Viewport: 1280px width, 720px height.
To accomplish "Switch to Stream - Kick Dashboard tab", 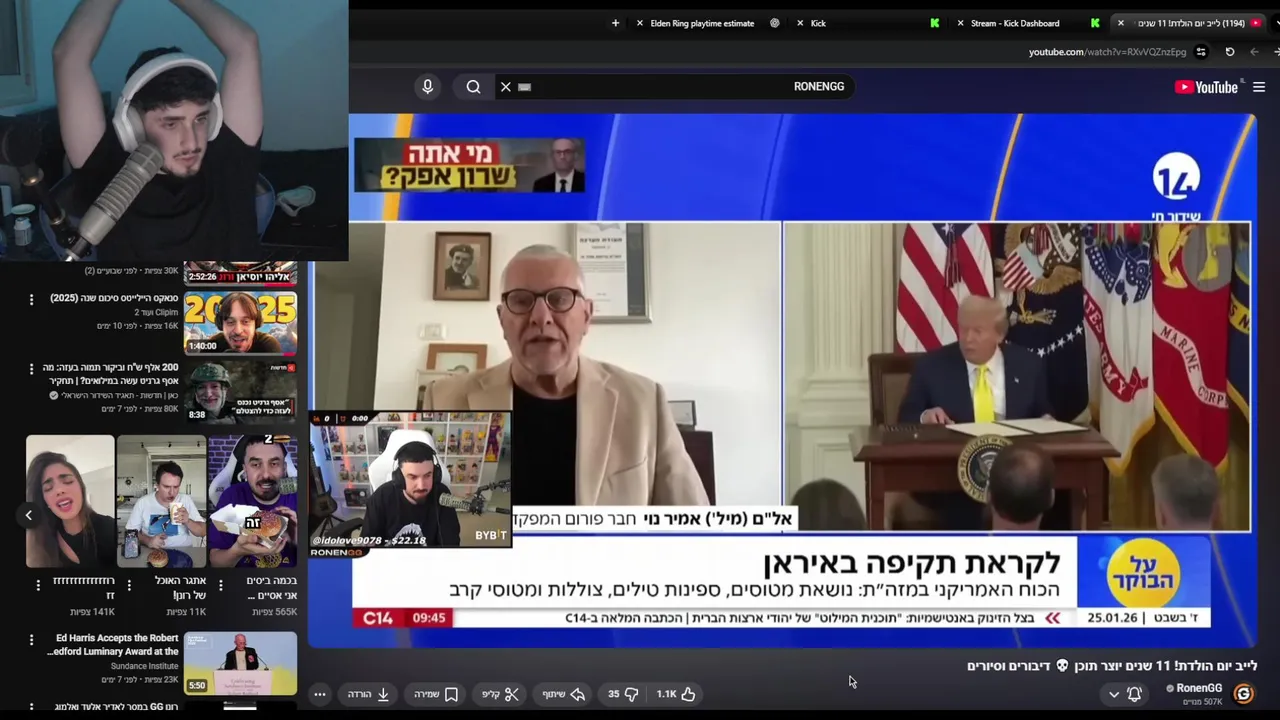I will 1015,23.
